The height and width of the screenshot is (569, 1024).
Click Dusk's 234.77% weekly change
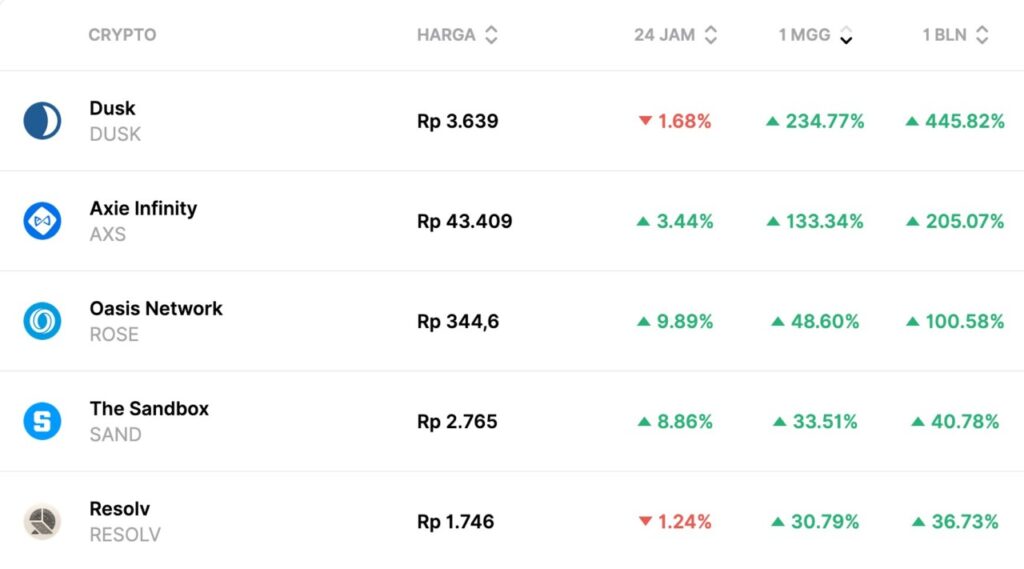[x=815, y=121]
